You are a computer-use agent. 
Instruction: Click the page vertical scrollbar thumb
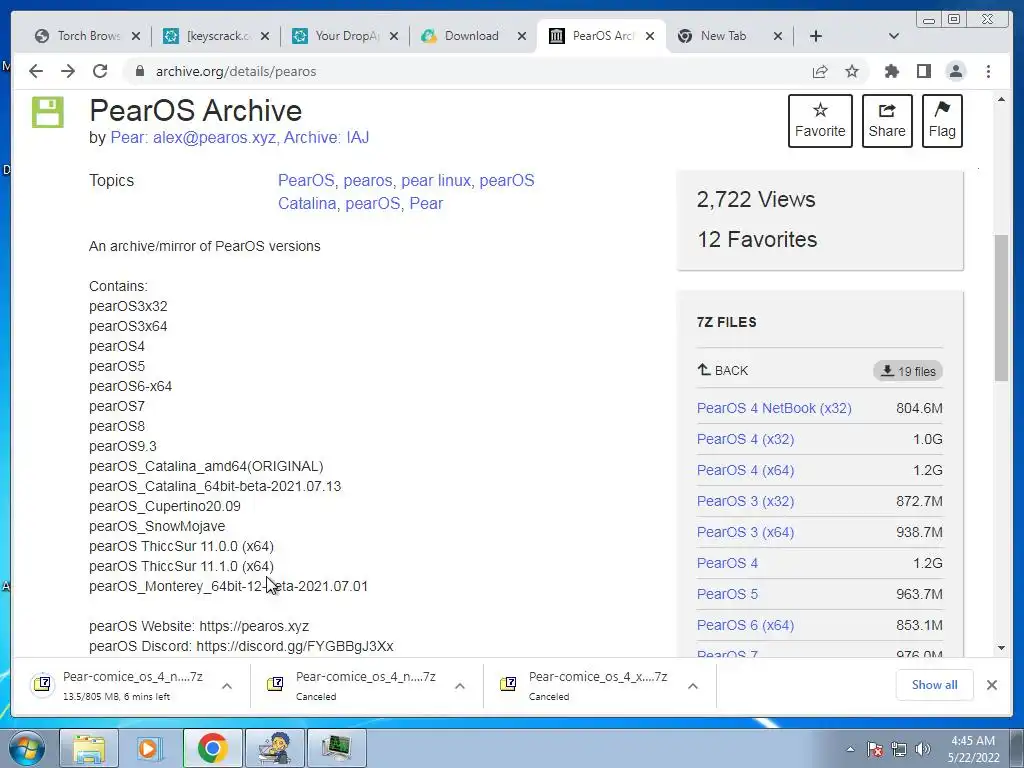point(1001,307)
